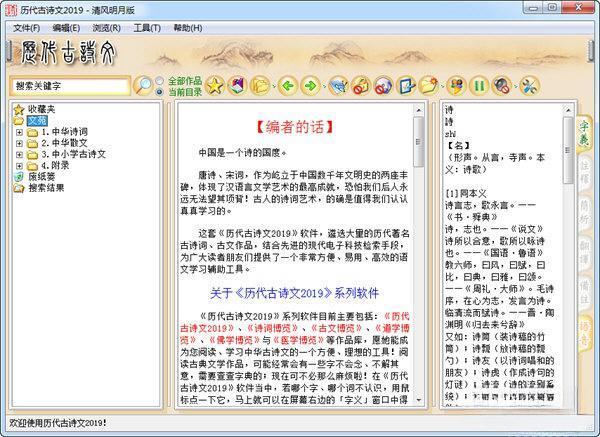Viewport: 600px width, 437px height.
Task: Switch to the 字义 side tab
Action: pyautogui.click(x=584, y=128)
